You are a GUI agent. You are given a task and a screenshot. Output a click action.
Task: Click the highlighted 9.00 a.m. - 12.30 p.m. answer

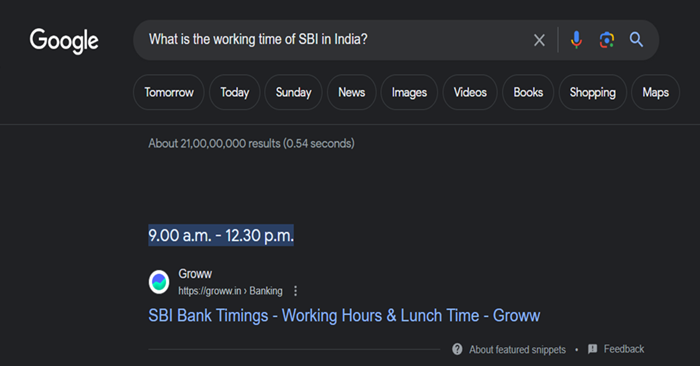coord(221,235)
